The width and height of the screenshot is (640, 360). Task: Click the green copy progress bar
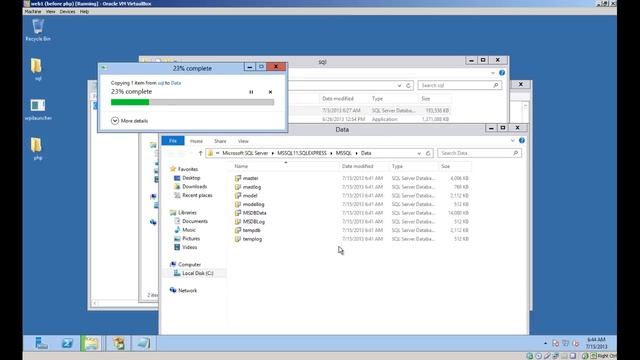pos(192,102)
